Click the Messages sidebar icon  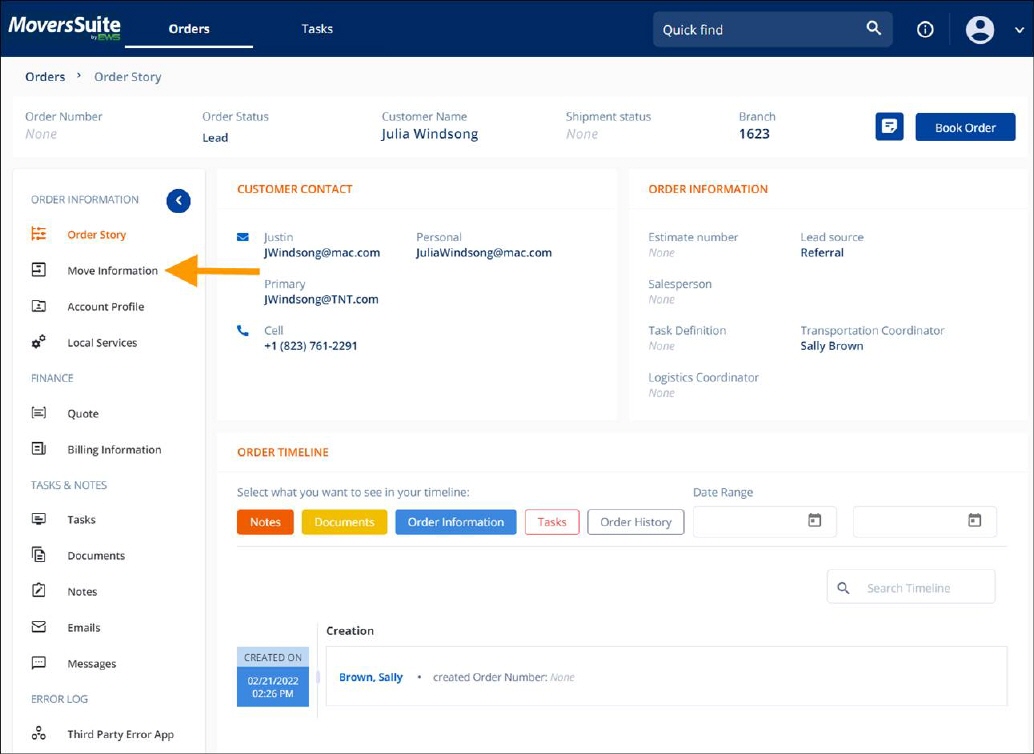tap(38, 663)
